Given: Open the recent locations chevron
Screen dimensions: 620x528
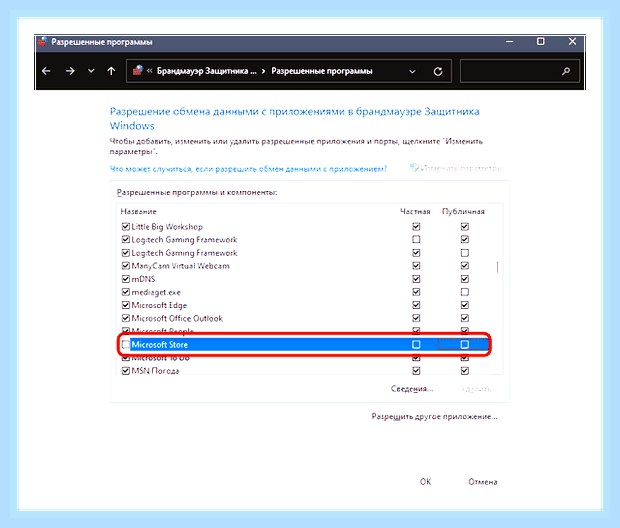Looking at the screenshot, I should click(x=91, y=71).
